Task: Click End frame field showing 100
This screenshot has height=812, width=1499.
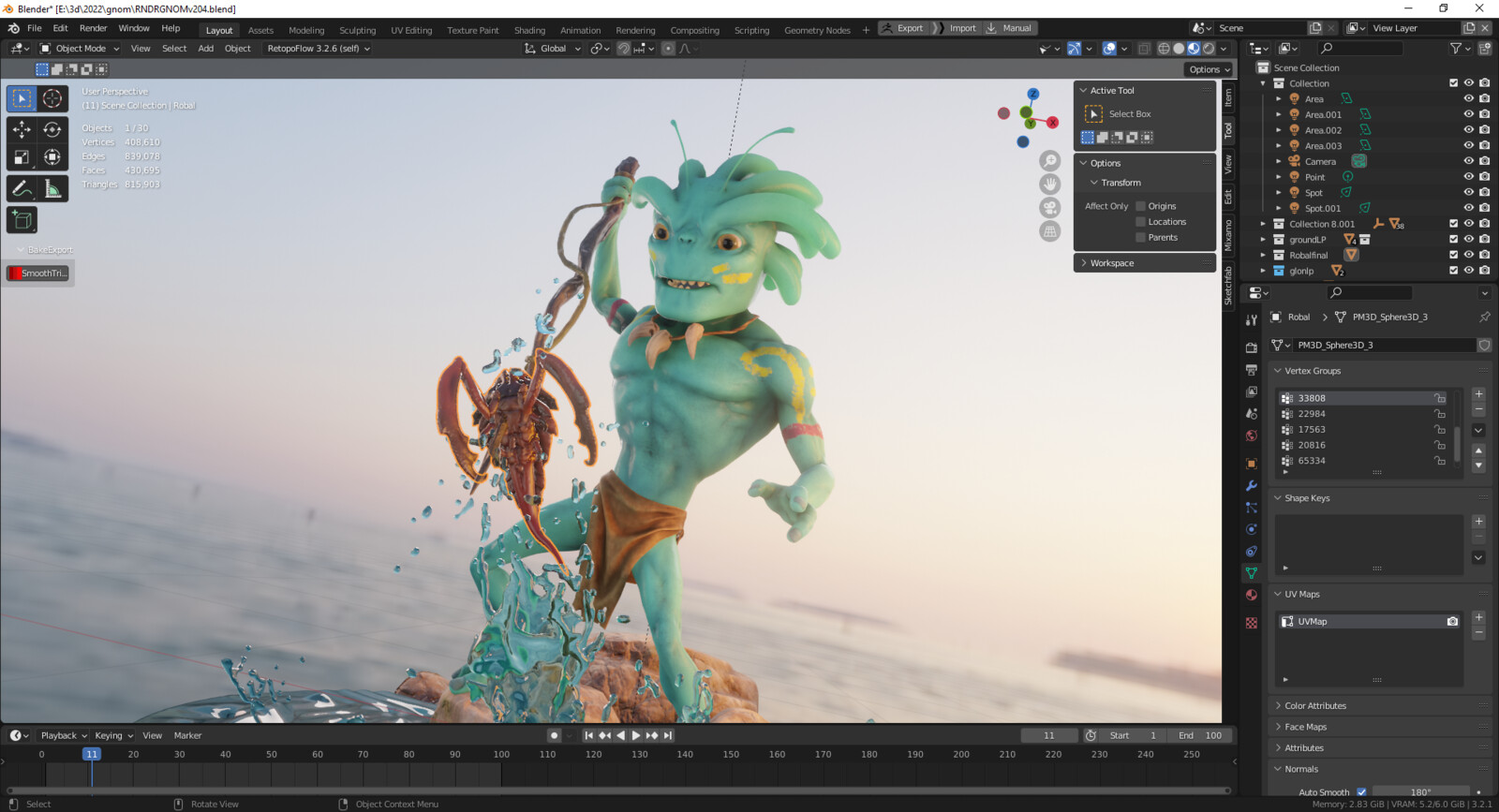Action: [x=1200, y=735]
